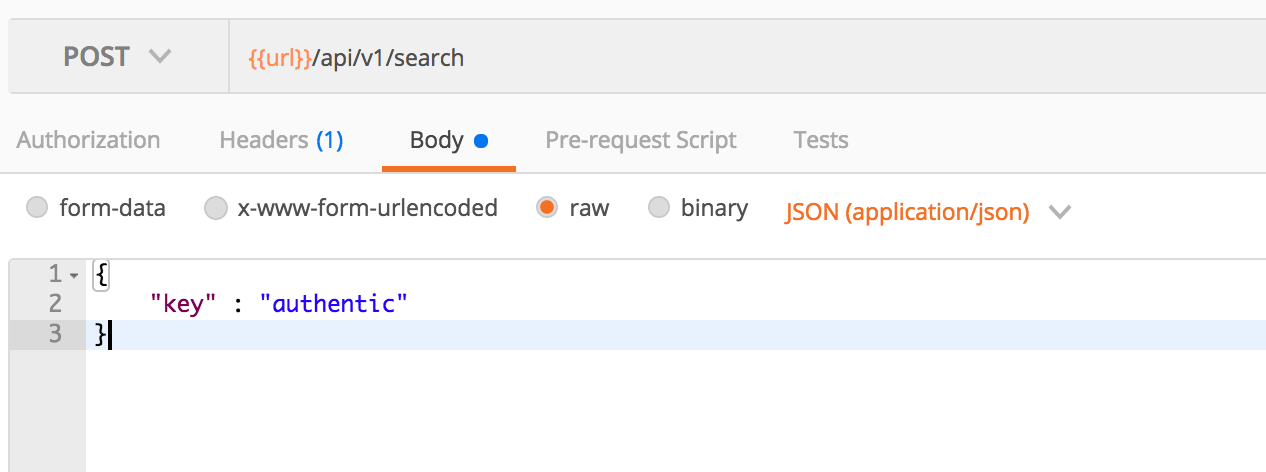Click the {{url}} variable in the address bar
Screen dimensions: 1266x472
pos(279,58)
